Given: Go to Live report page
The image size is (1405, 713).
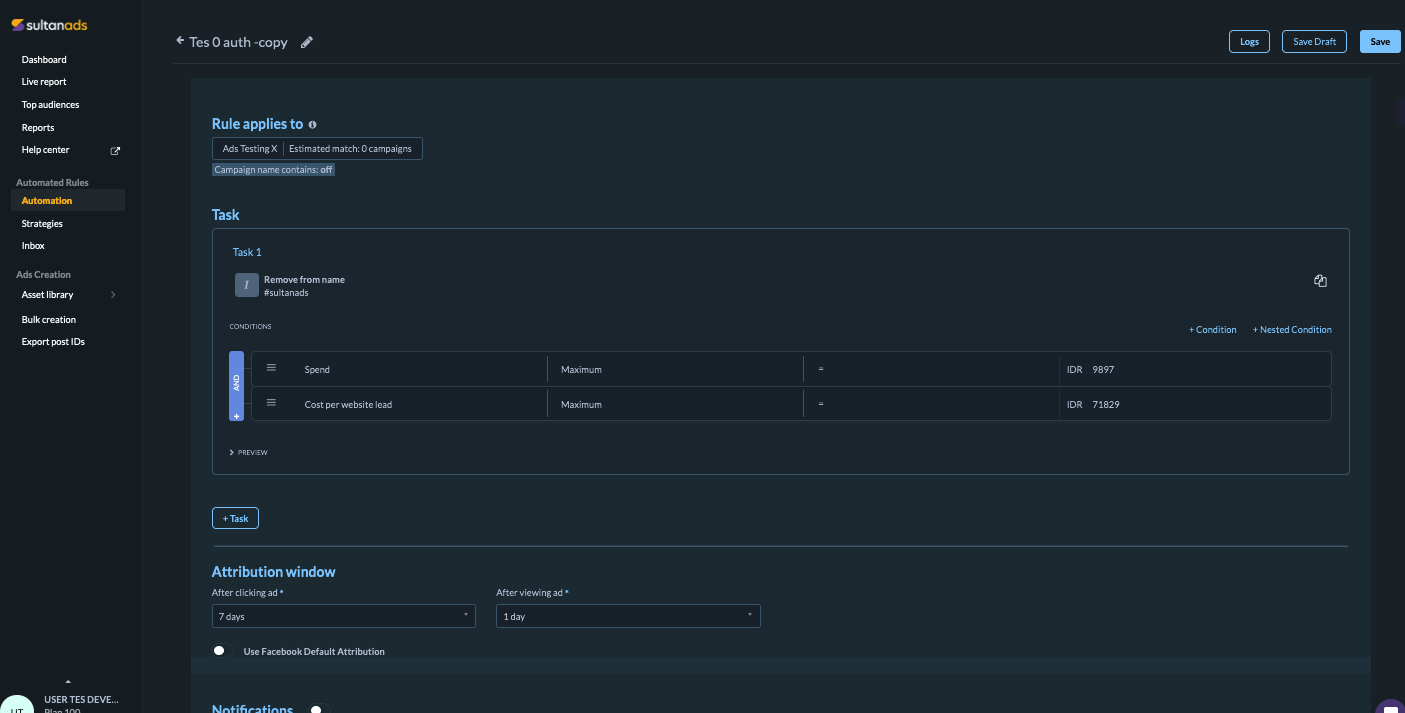Looking at the screenshot, I should [x=44, y=82].
